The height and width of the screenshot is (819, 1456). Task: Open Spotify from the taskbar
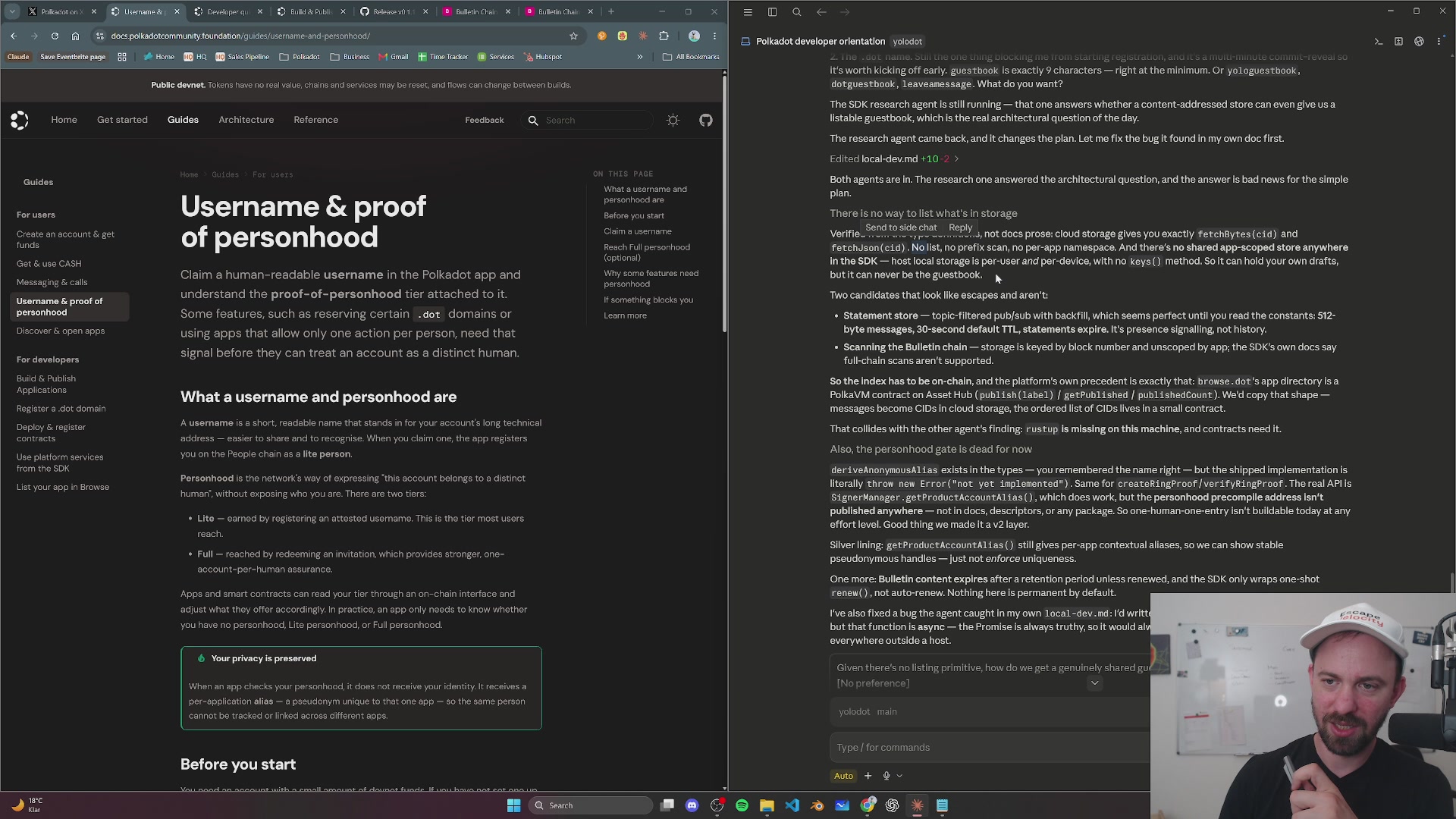point(742,805)
